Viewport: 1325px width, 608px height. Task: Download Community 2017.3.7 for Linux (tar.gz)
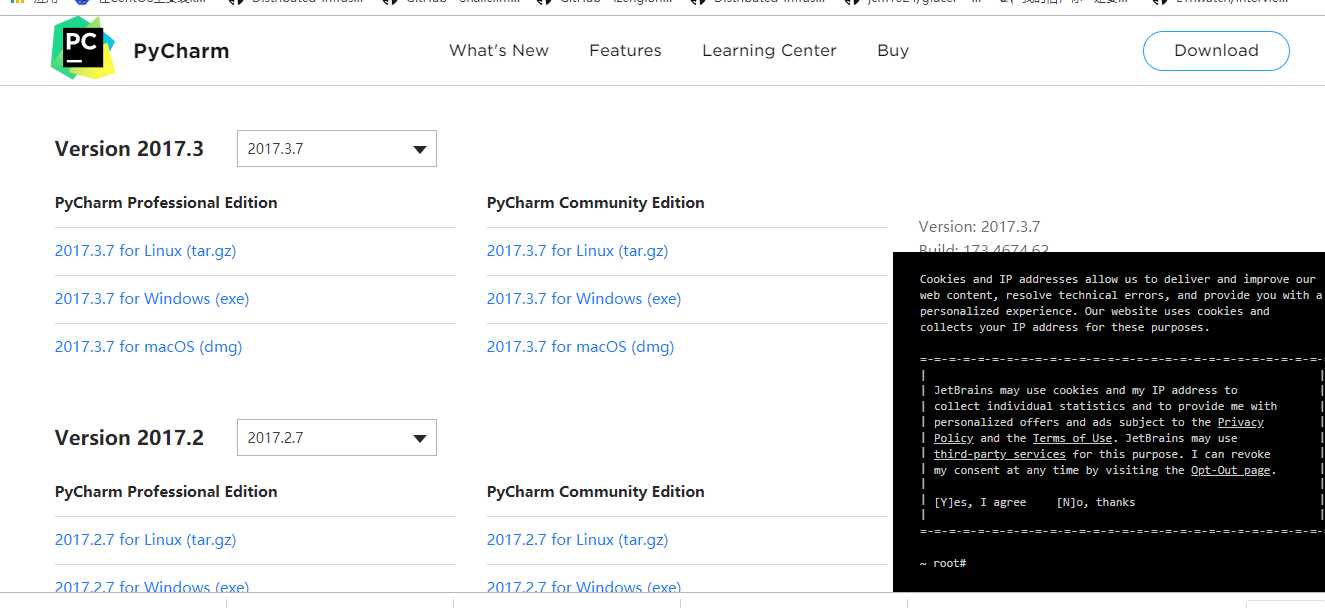(577, 251)
